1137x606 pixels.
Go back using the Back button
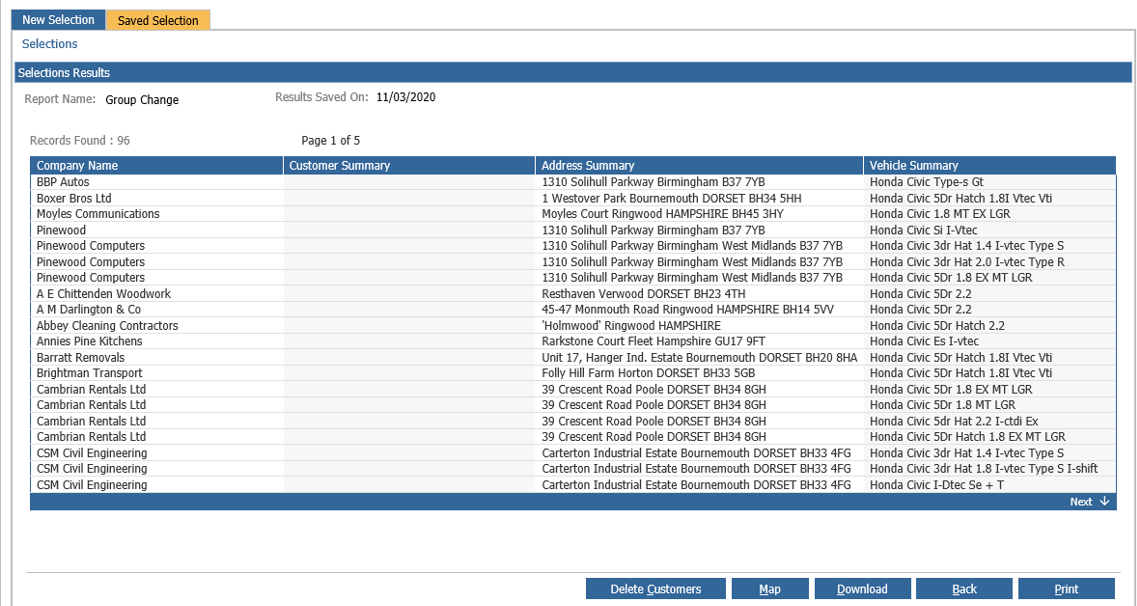tap(964, 589)
